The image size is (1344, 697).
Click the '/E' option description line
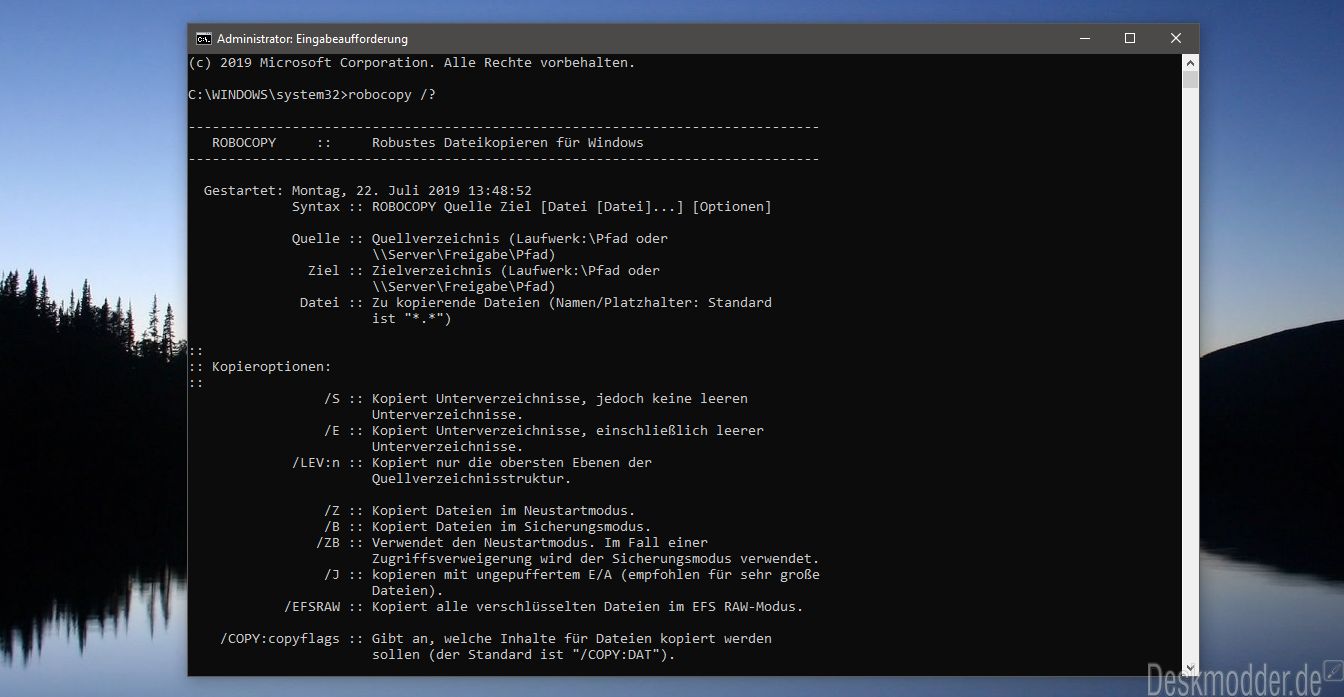point(544,431)
